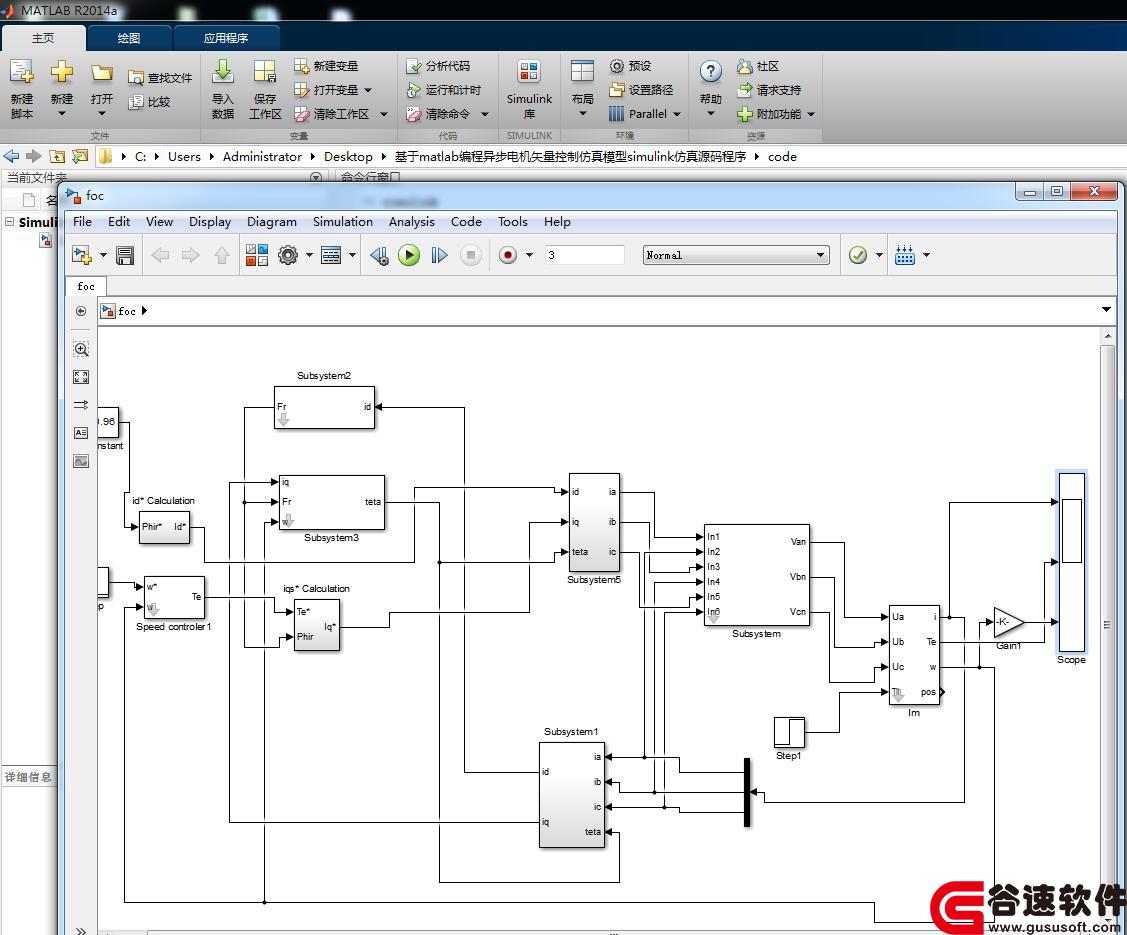Click the record simulation button
Screen dimensions: 1127x935
pyautogui.click(x=508, y=255)
